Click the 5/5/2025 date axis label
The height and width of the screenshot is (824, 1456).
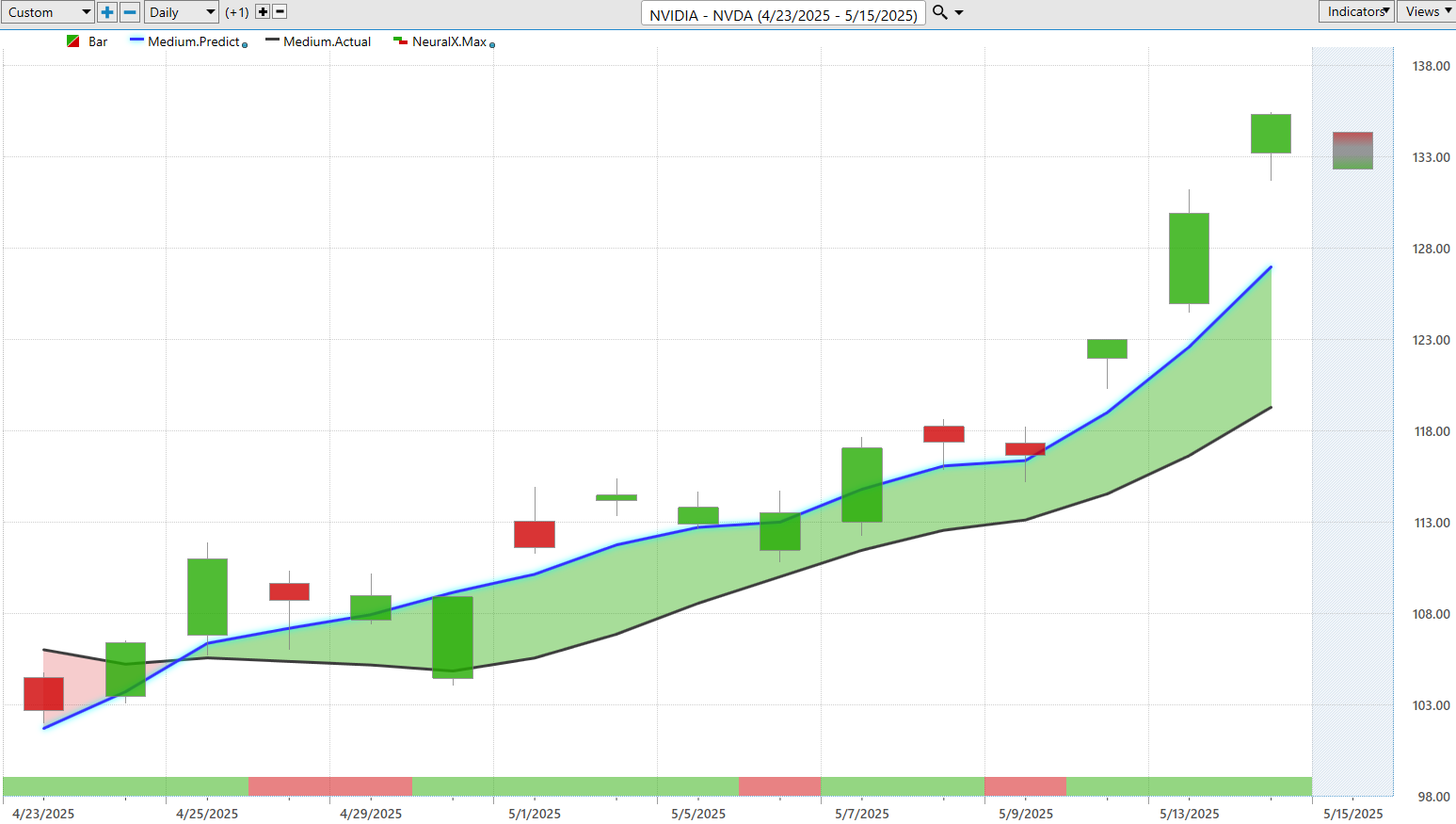point(698,814)
